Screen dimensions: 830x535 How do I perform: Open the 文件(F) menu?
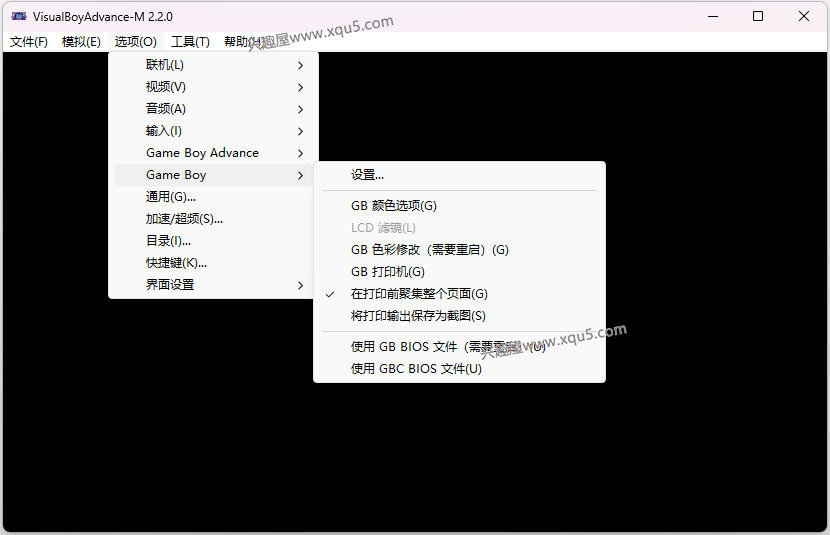point(29,42)
